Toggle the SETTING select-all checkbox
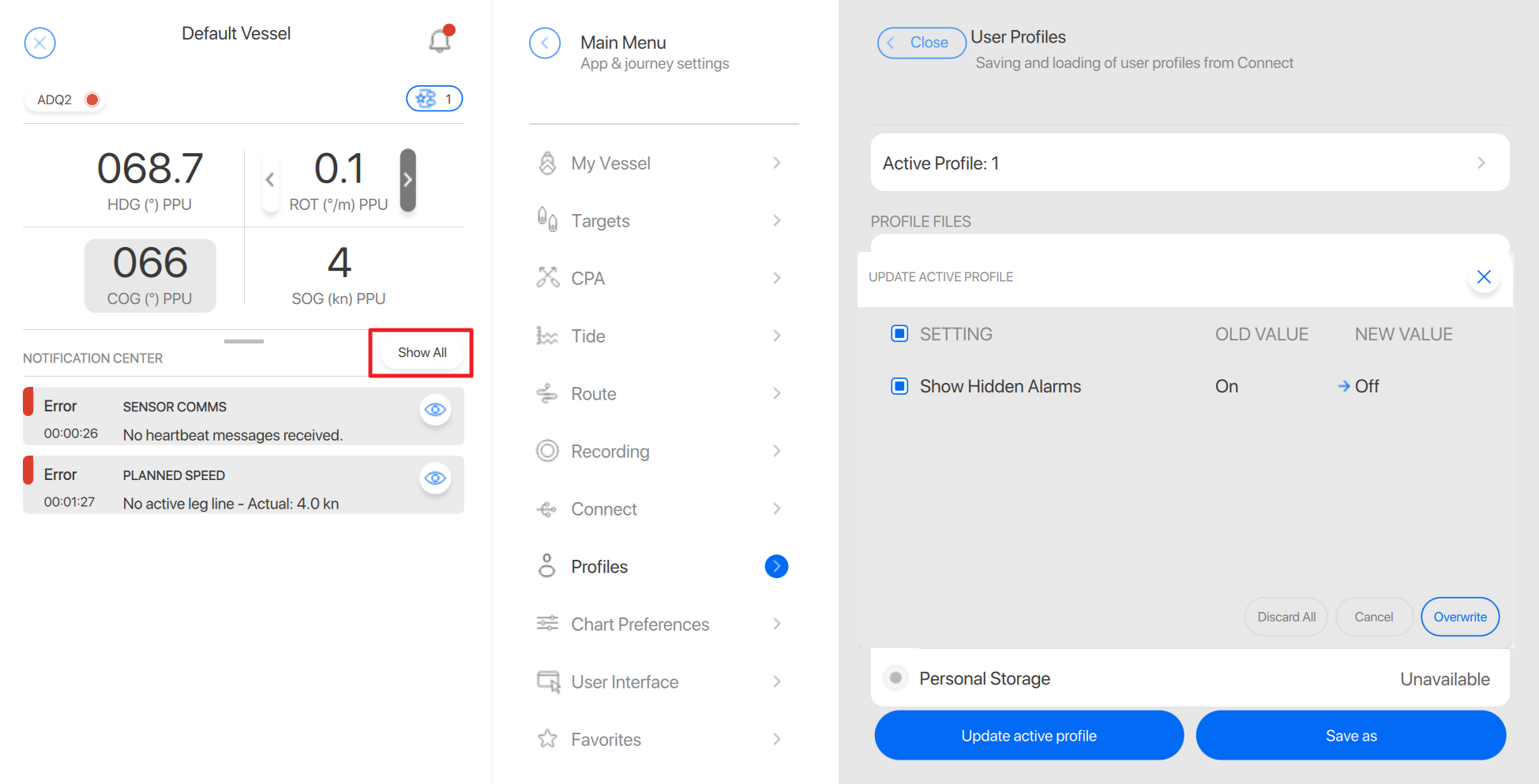 (899, 334)
